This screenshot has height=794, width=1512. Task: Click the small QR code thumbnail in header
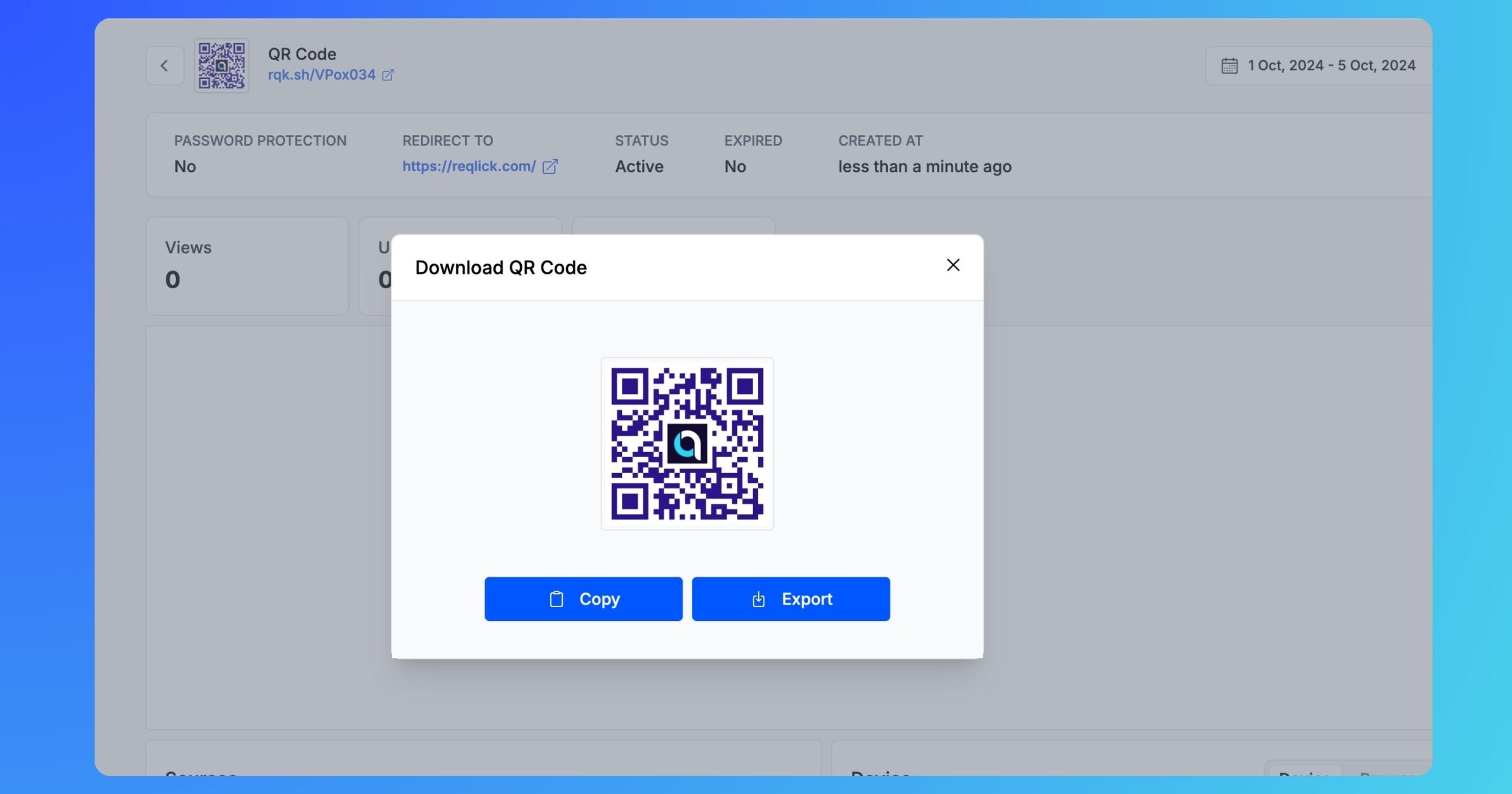[222, 66]
